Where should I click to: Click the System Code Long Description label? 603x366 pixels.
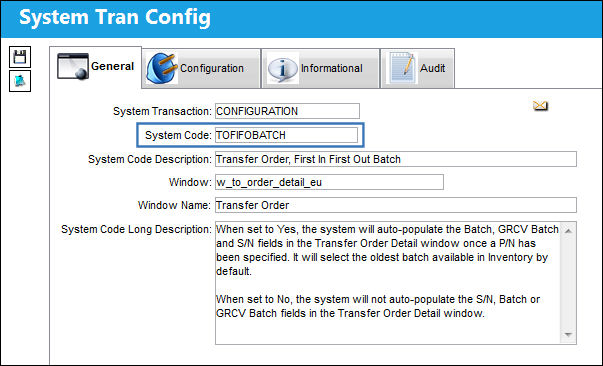point(137,230)
